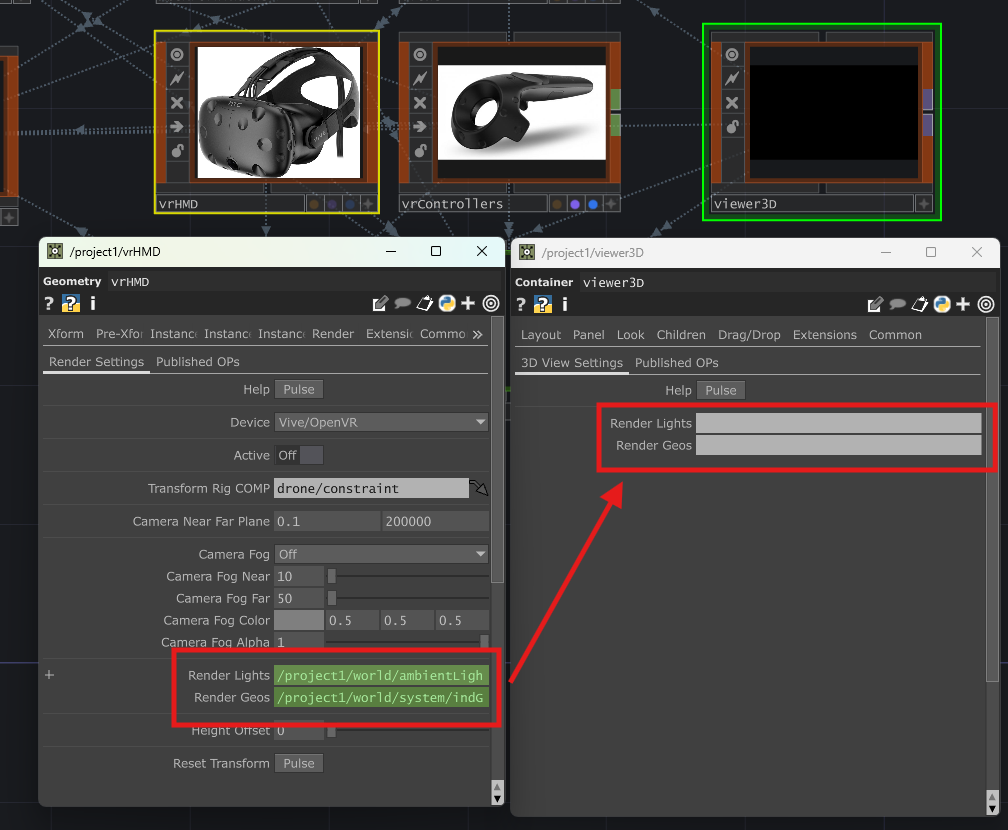Toggle viewer active flag on vrHMD node
This screenshot has height=830, width=1008.
[x=177, y=55]
